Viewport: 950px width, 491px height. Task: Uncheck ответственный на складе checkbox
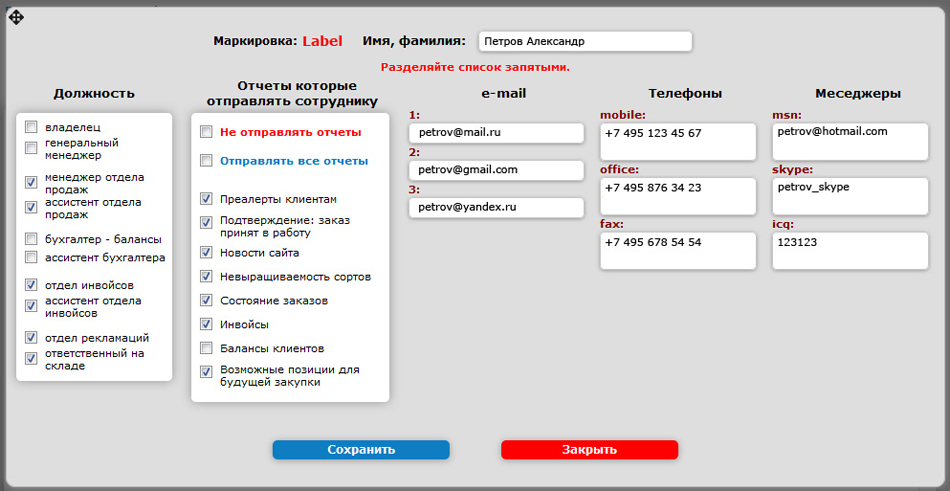31,358
